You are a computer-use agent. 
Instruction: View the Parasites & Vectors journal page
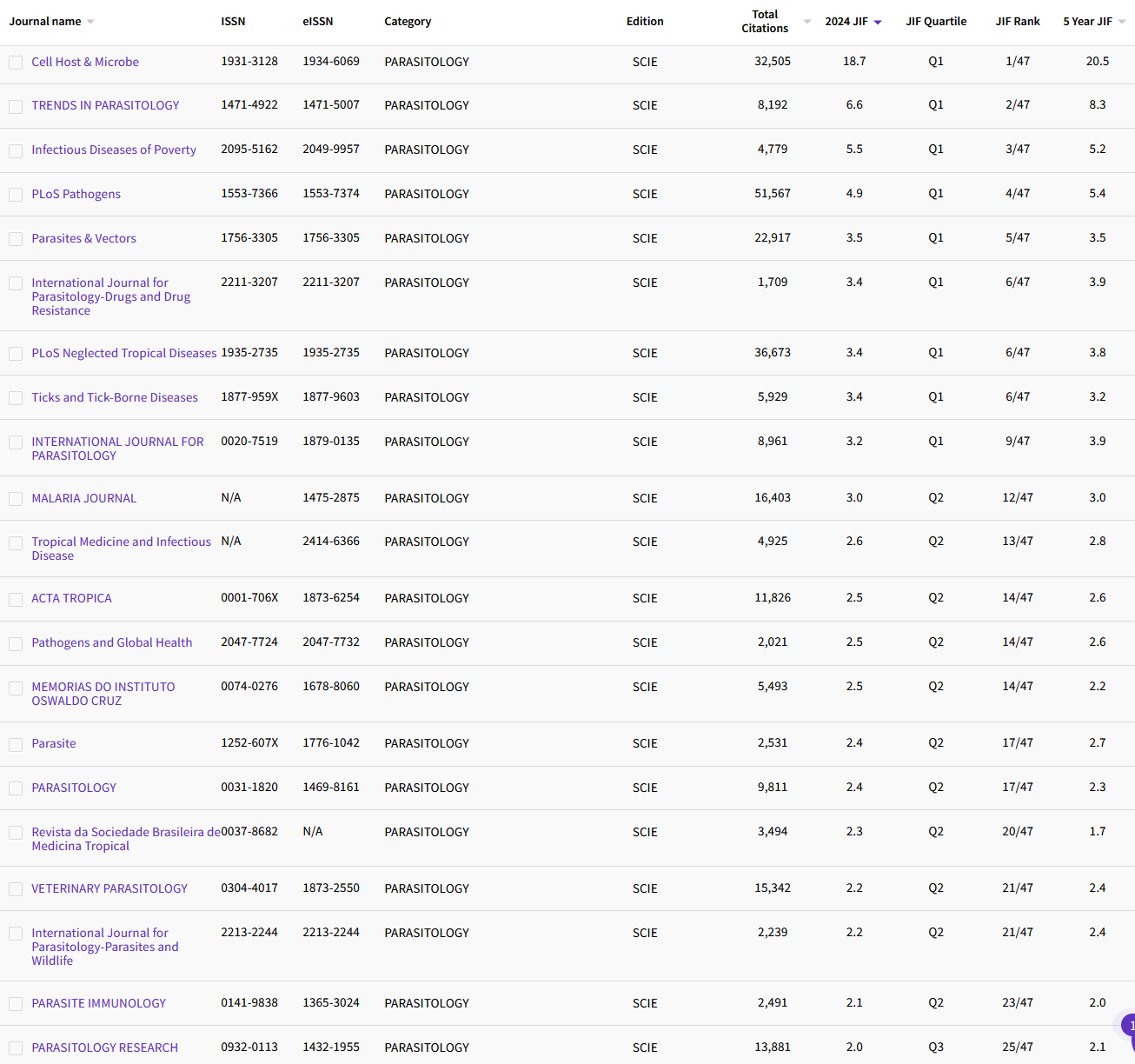point(83,238)
